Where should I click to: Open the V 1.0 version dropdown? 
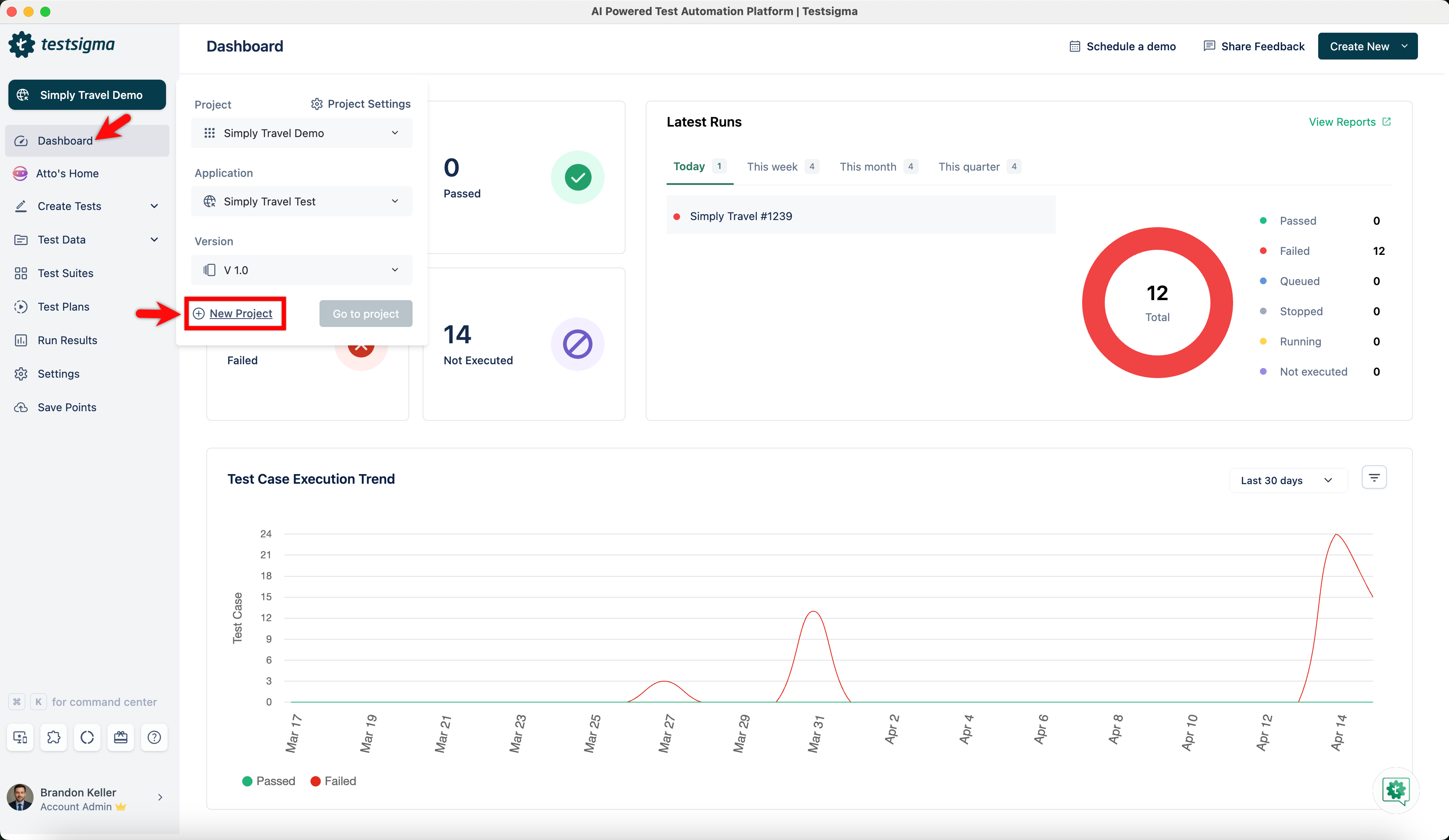coord(301,270)
